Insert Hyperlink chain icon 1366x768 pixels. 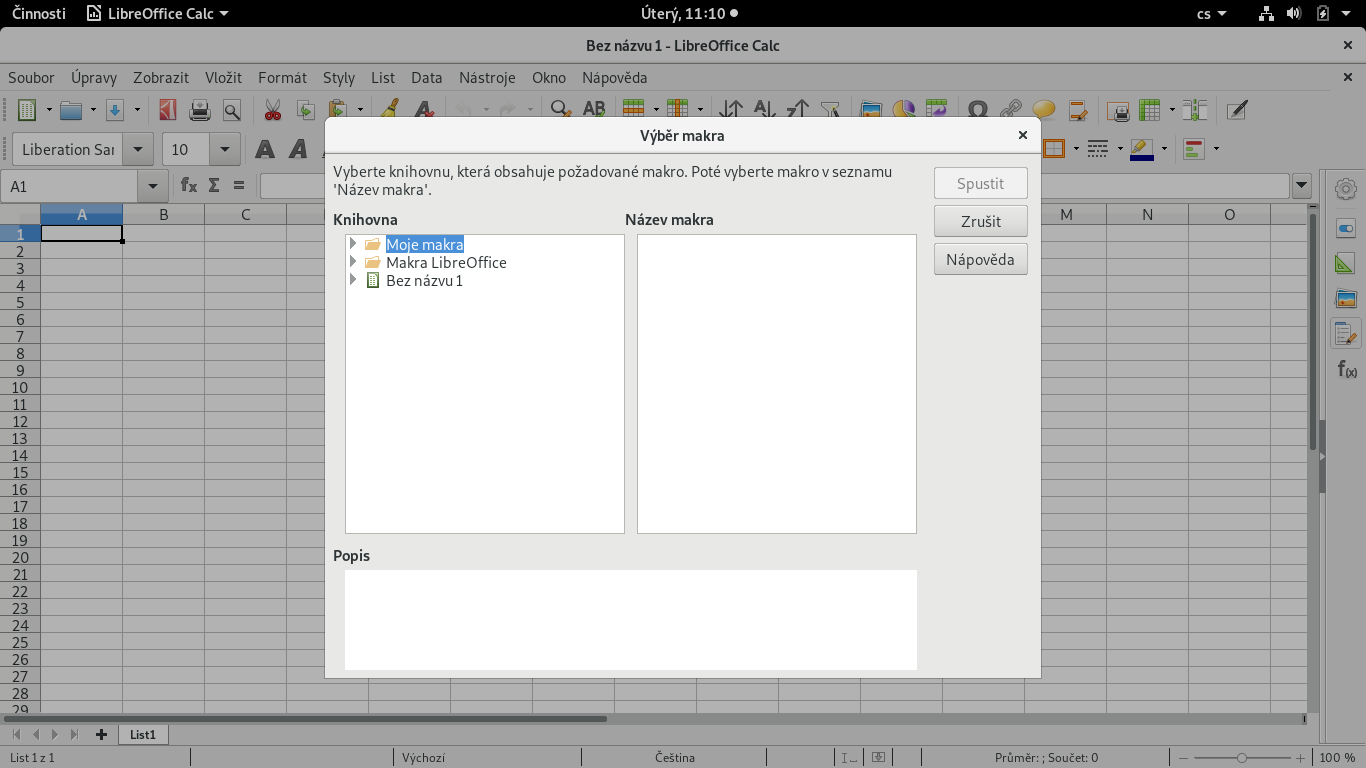[x=1011, y=110]
